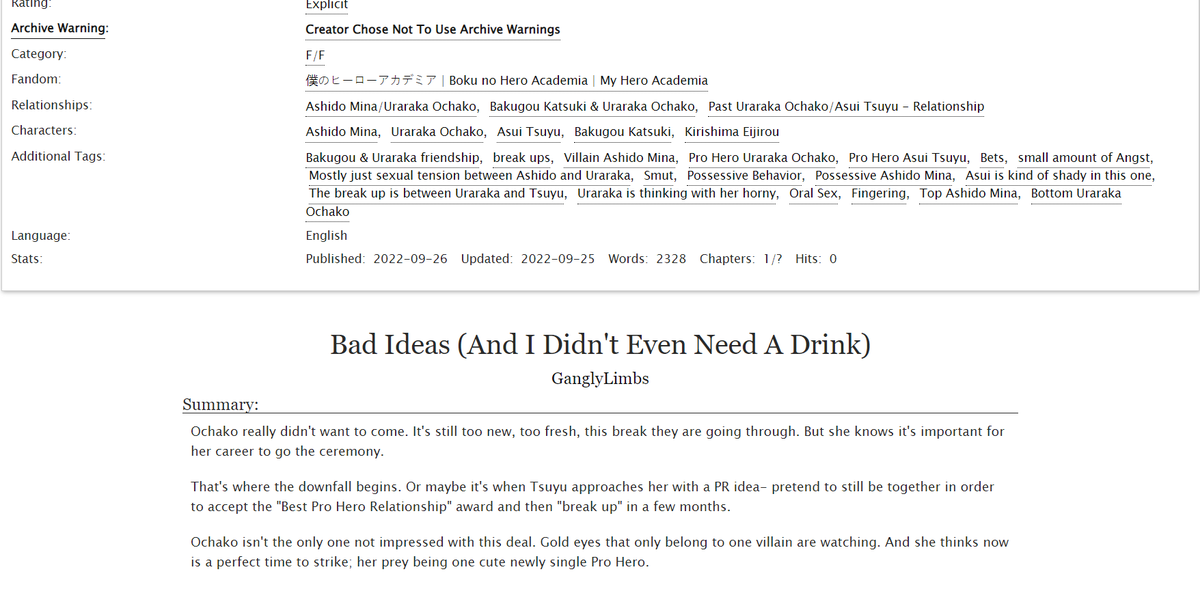The image size is (1200, 589).
Task: Click the Fandom label
Action: click(x=36, y=79)
